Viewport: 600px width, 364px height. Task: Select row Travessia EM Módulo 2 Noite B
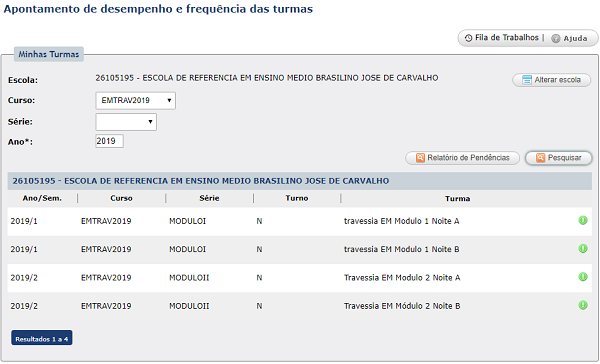point(300,306)
